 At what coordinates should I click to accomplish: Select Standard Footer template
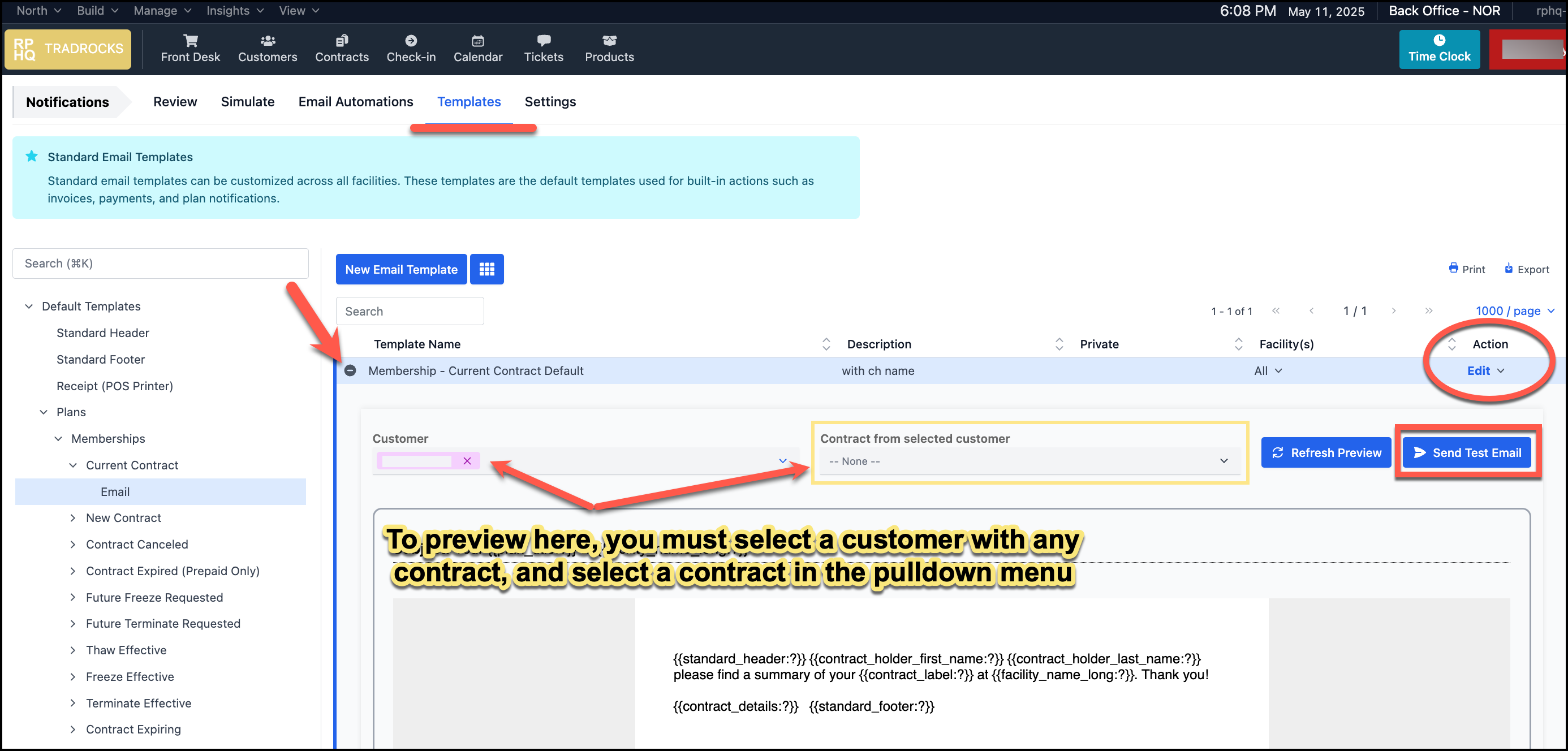pyautogui.click(x=101, y=359)
